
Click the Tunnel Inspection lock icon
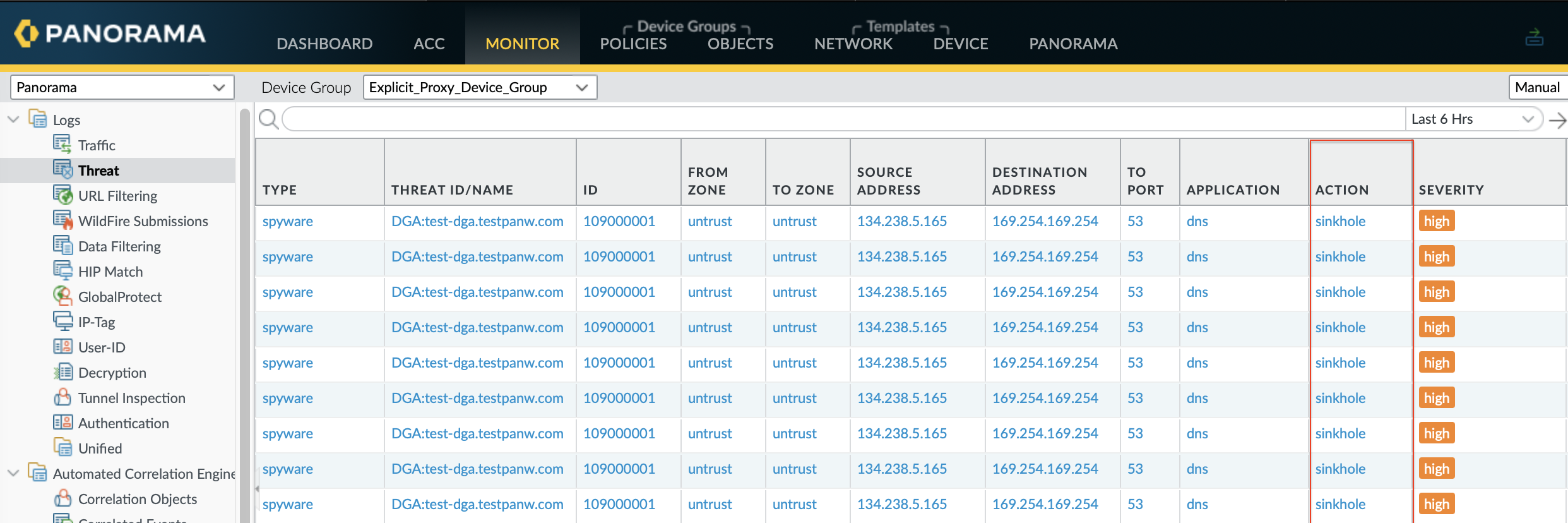point(62,397)
